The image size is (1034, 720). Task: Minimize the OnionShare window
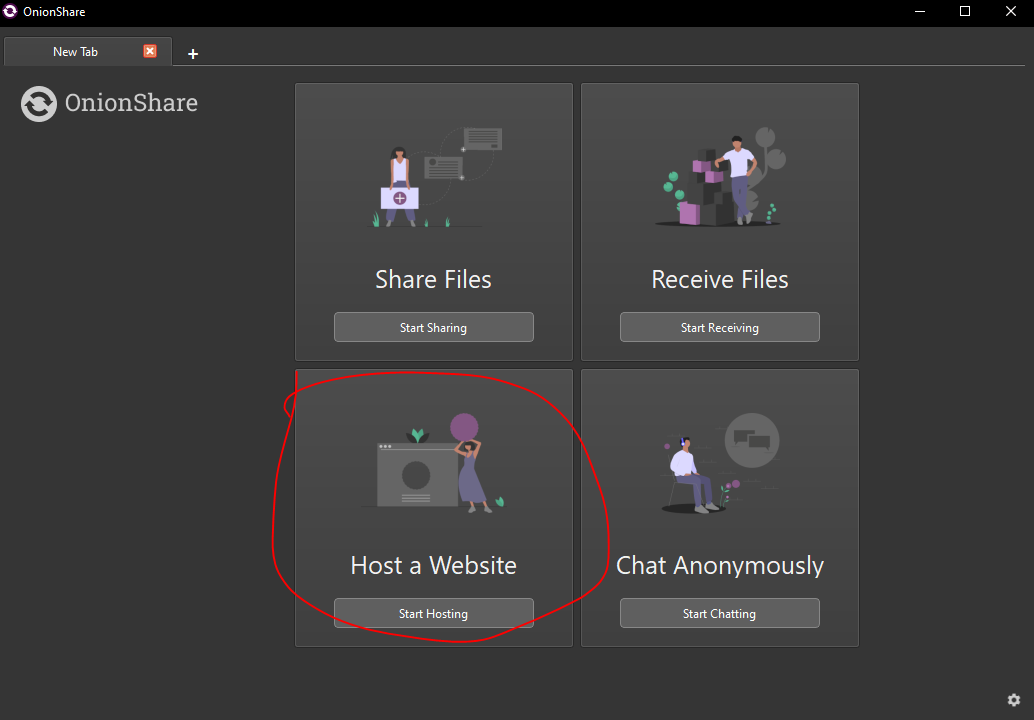tap(920, 11)
